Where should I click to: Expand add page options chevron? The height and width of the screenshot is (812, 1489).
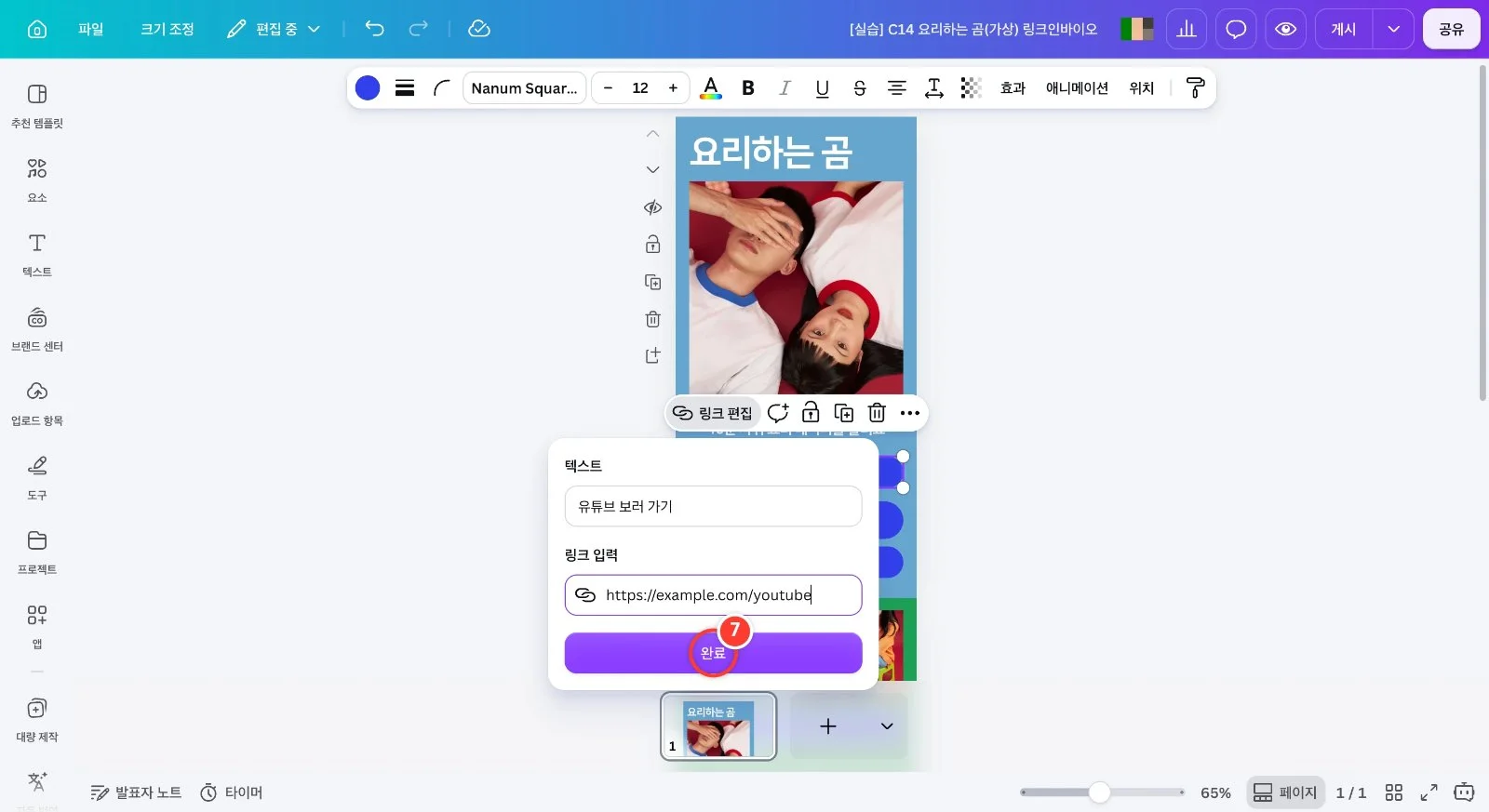tap(887, 726)
